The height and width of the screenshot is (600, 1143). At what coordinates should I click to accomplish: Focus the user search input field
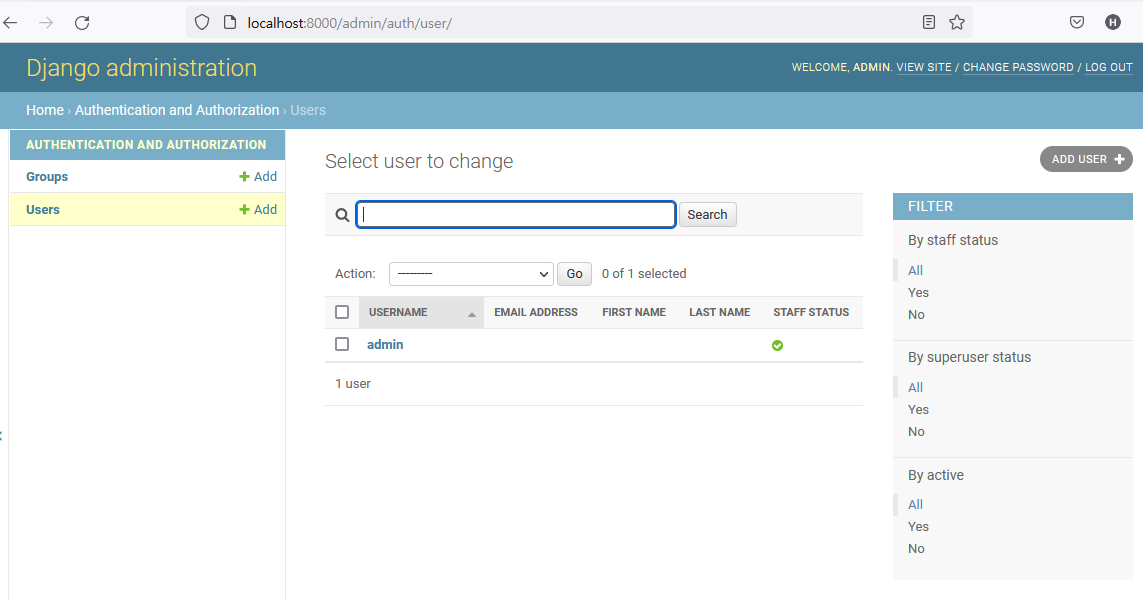coord(516,214)
